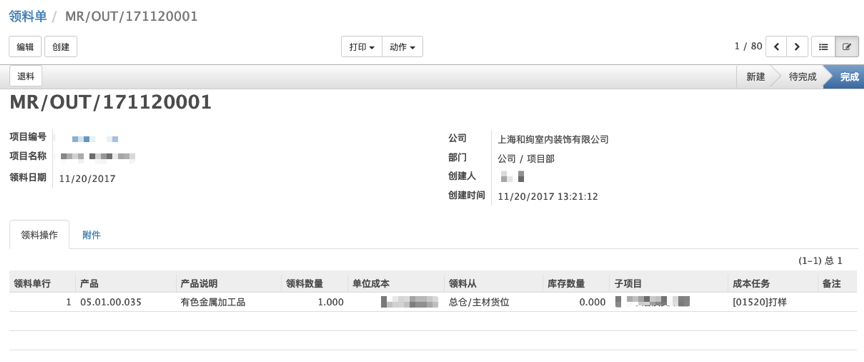Click 领料日期 value 11/20/2017
Viewport: 864px width, 362px height.
(x=87, y=179)
